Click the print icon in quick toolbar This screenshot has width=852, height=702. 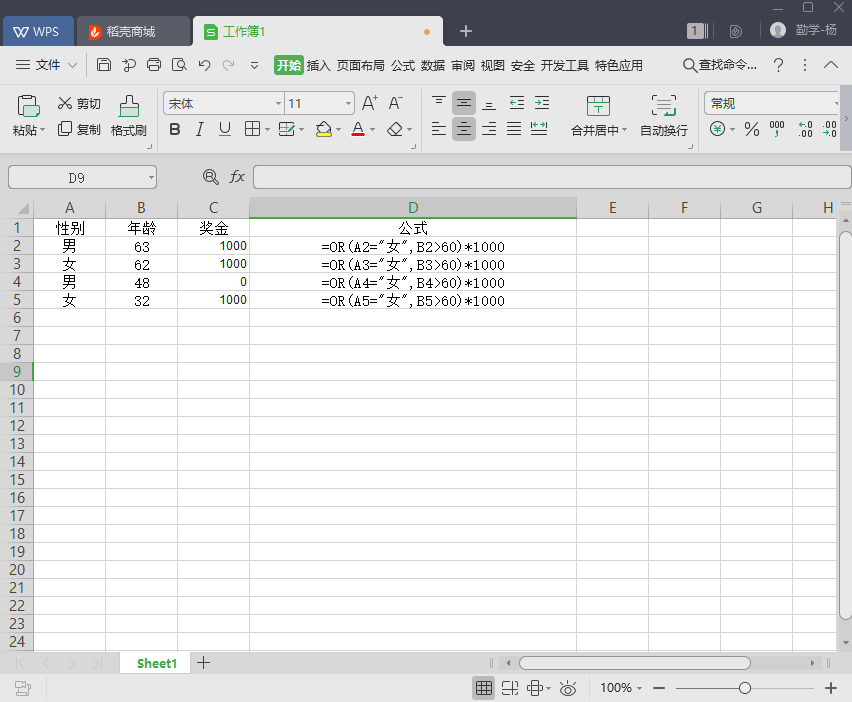click(x=154, y=65)
